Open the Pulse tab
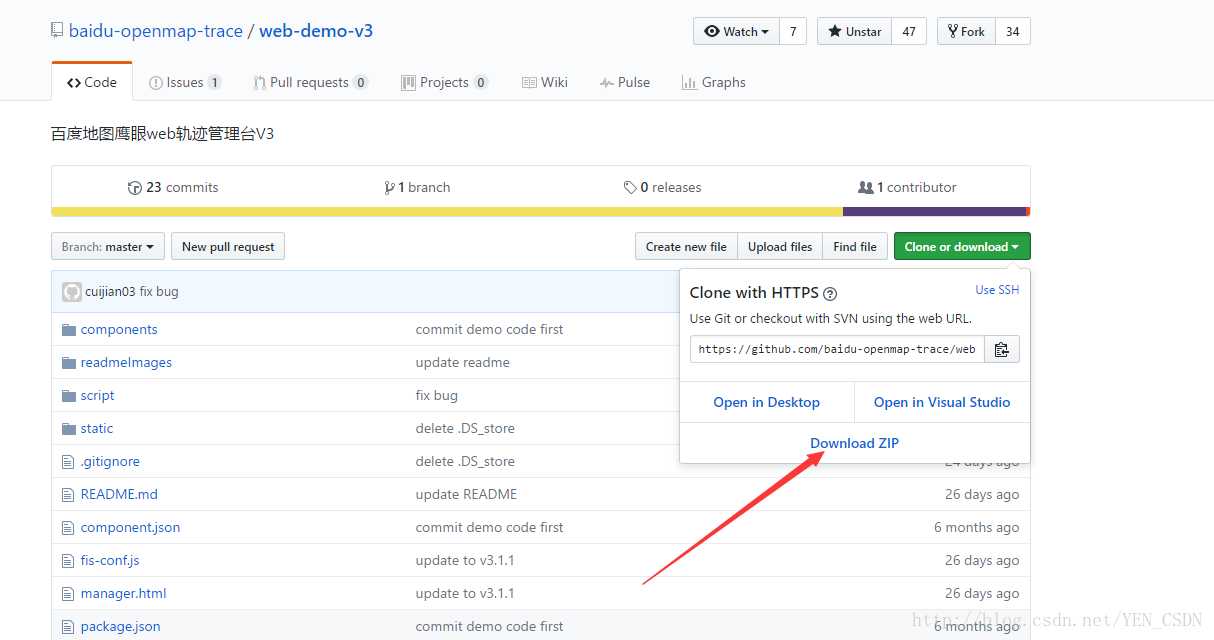The height and width of the screenshot is (640, 1214). pos(625,82)
